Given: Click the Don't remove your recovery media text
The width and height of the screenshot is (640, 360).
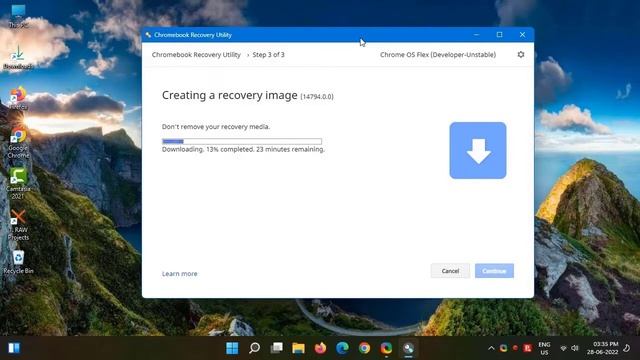Looking at the screenshot, I should (216, 127).
